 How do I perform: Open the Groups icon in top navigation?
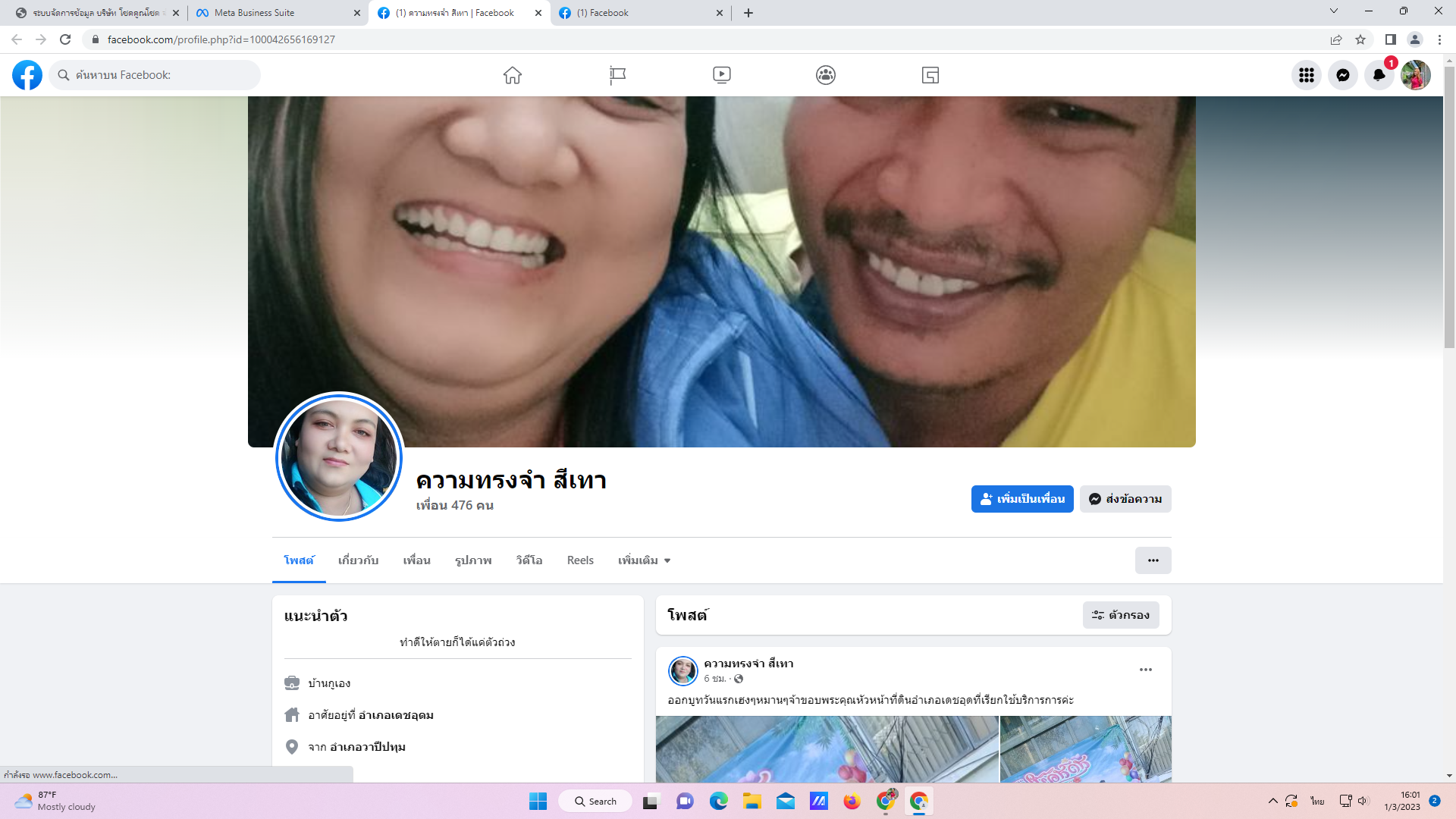point(826,75)
